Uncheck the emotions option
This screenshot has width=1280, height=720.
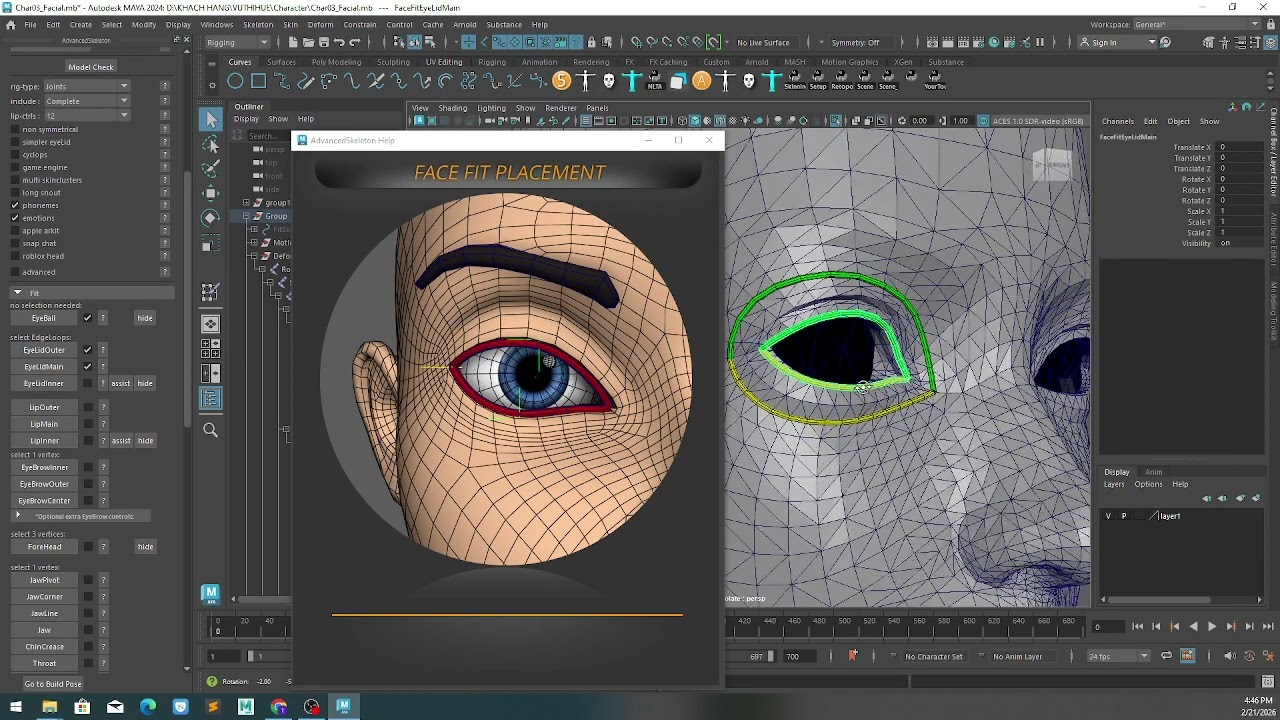point(15,218)
